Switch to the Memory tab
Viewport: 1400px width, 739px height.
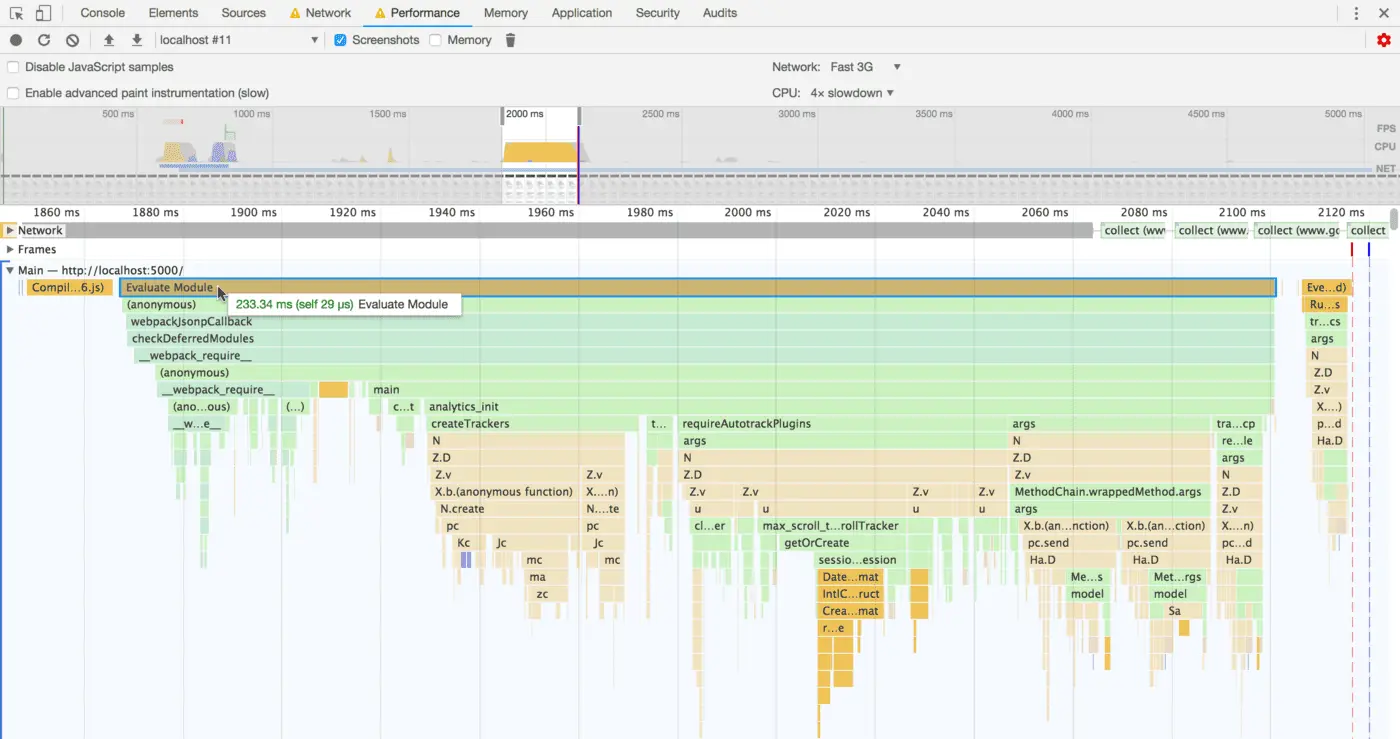coord(505,13)
